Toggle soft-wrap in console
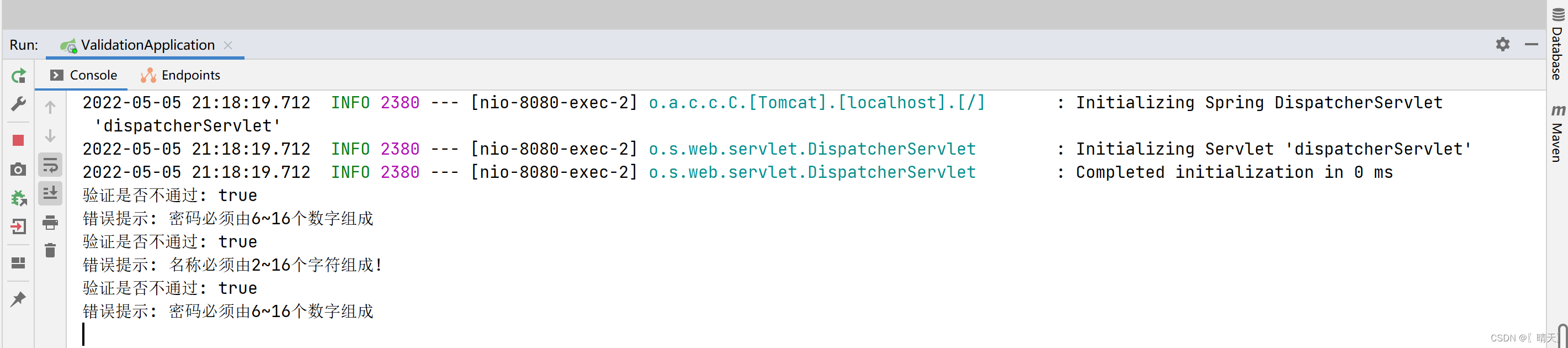Image resolution: width=1568 pixels, height=348 pixels. point(51,165)
